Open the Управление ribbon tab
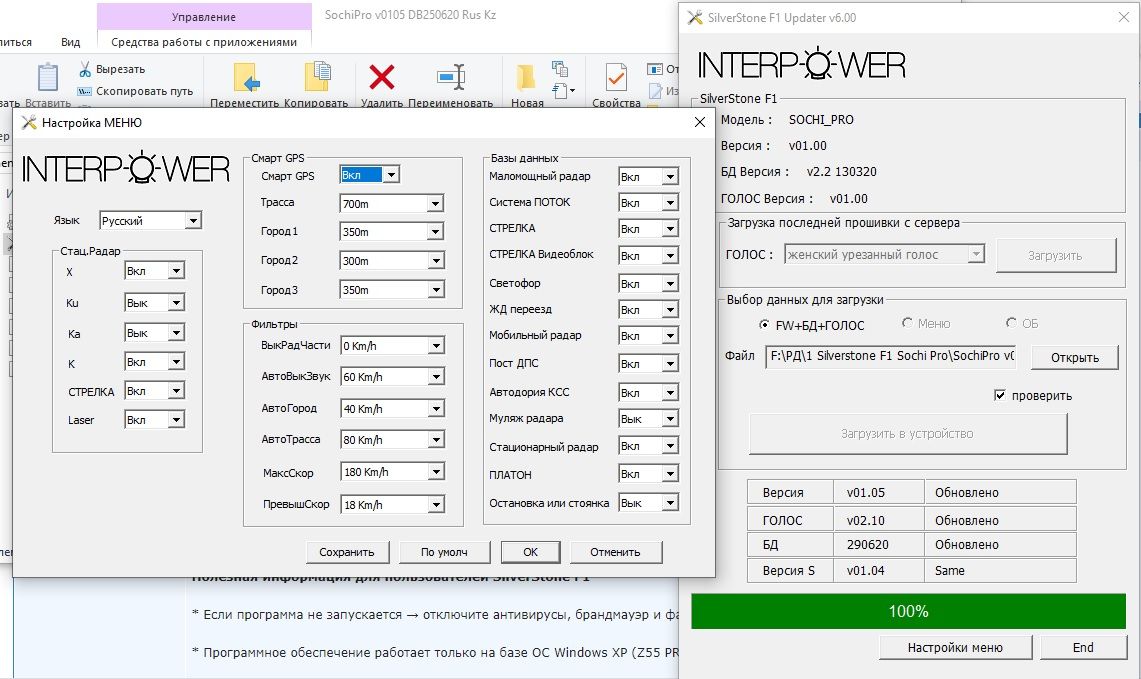 (204, 16)
